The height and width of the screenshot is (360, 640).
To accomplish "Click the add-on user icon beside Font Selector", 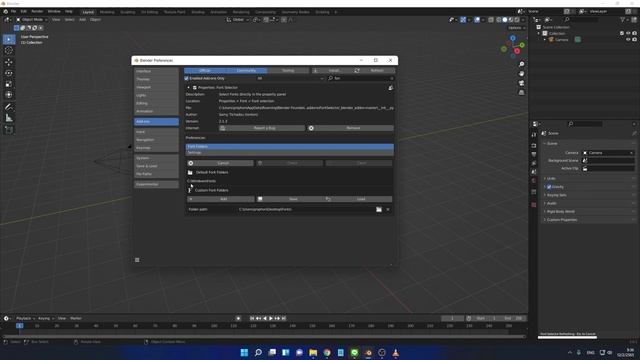I will pos(391,88).
